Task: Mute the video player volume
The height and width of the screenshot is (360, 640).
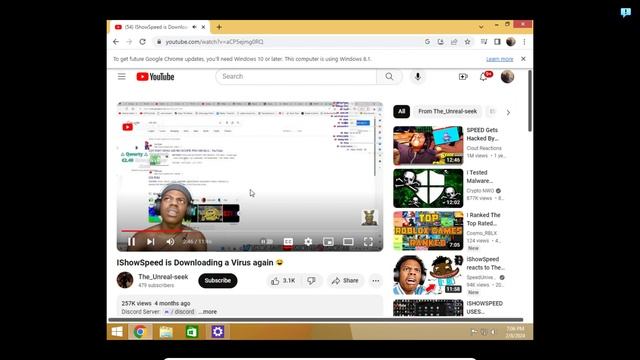Action: click(170, 242)
